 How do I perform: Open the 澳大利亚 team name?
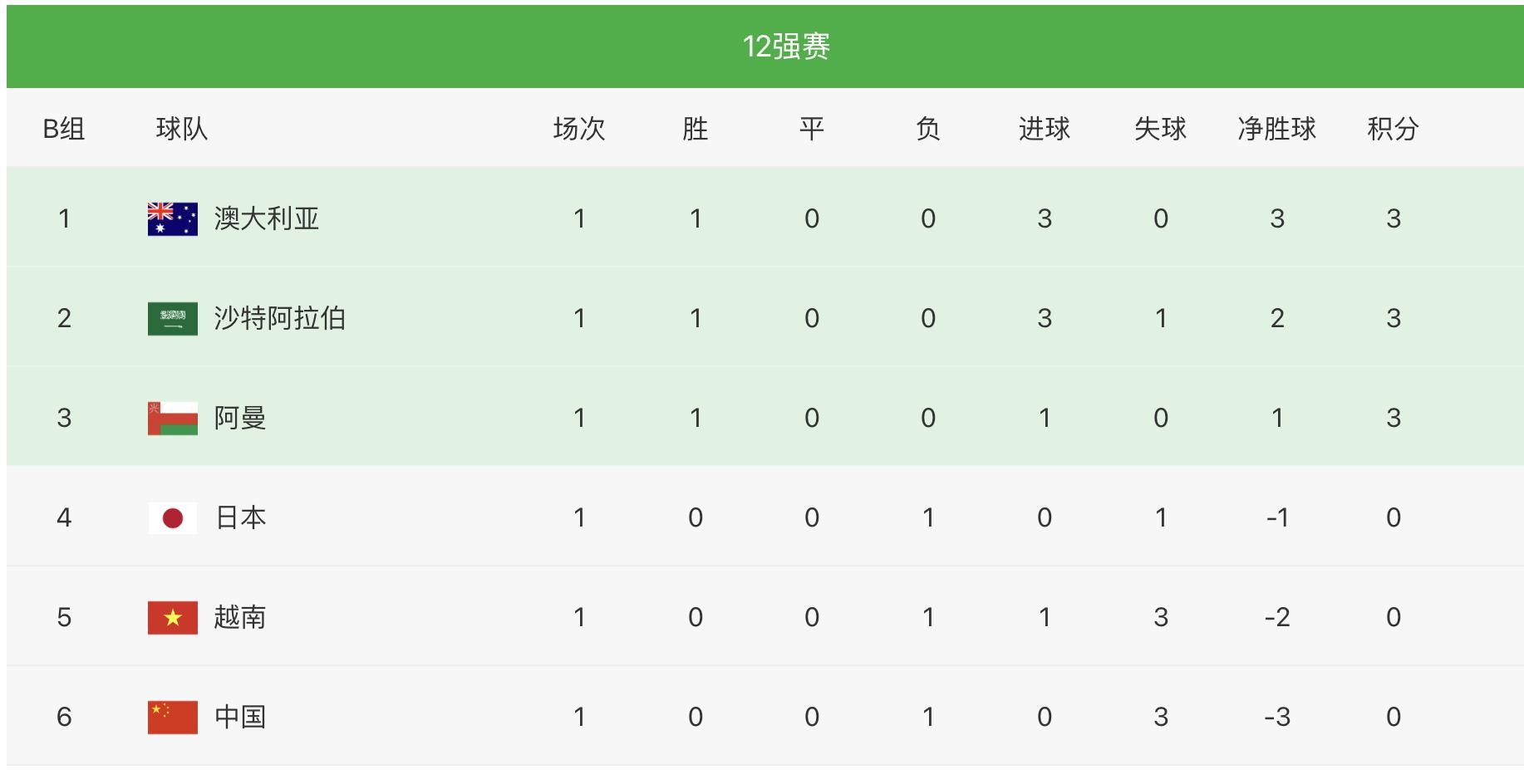267,218
